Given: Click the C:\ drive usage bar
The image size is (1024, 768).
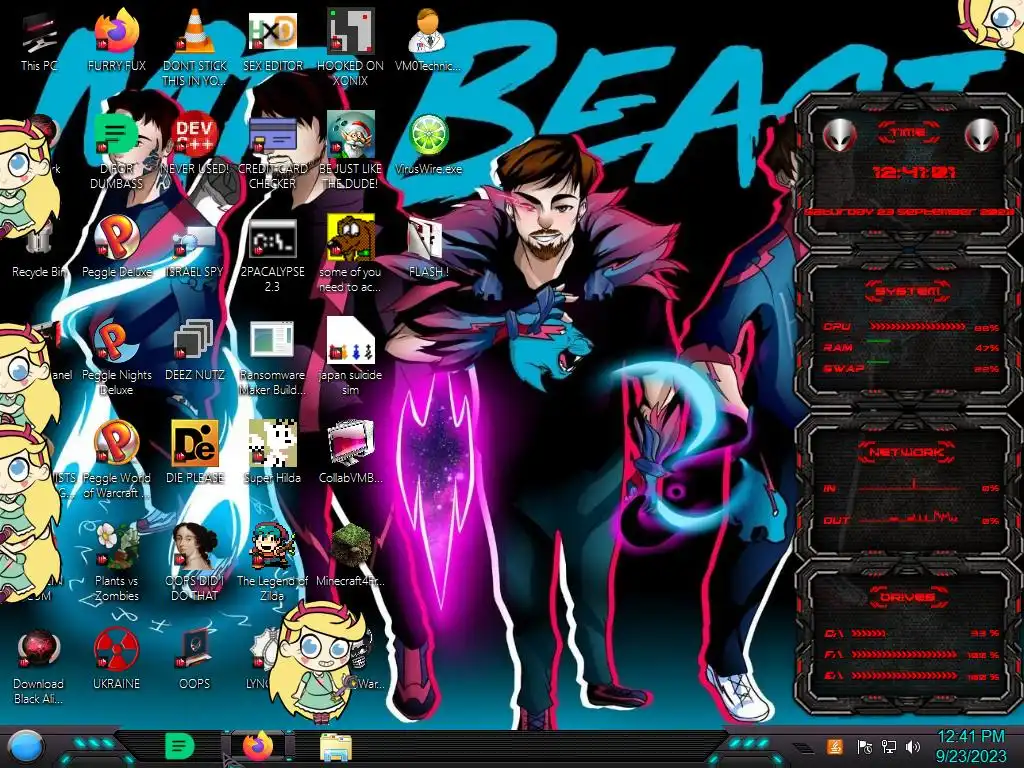Looking at the screenshot, I should (869, 633).
